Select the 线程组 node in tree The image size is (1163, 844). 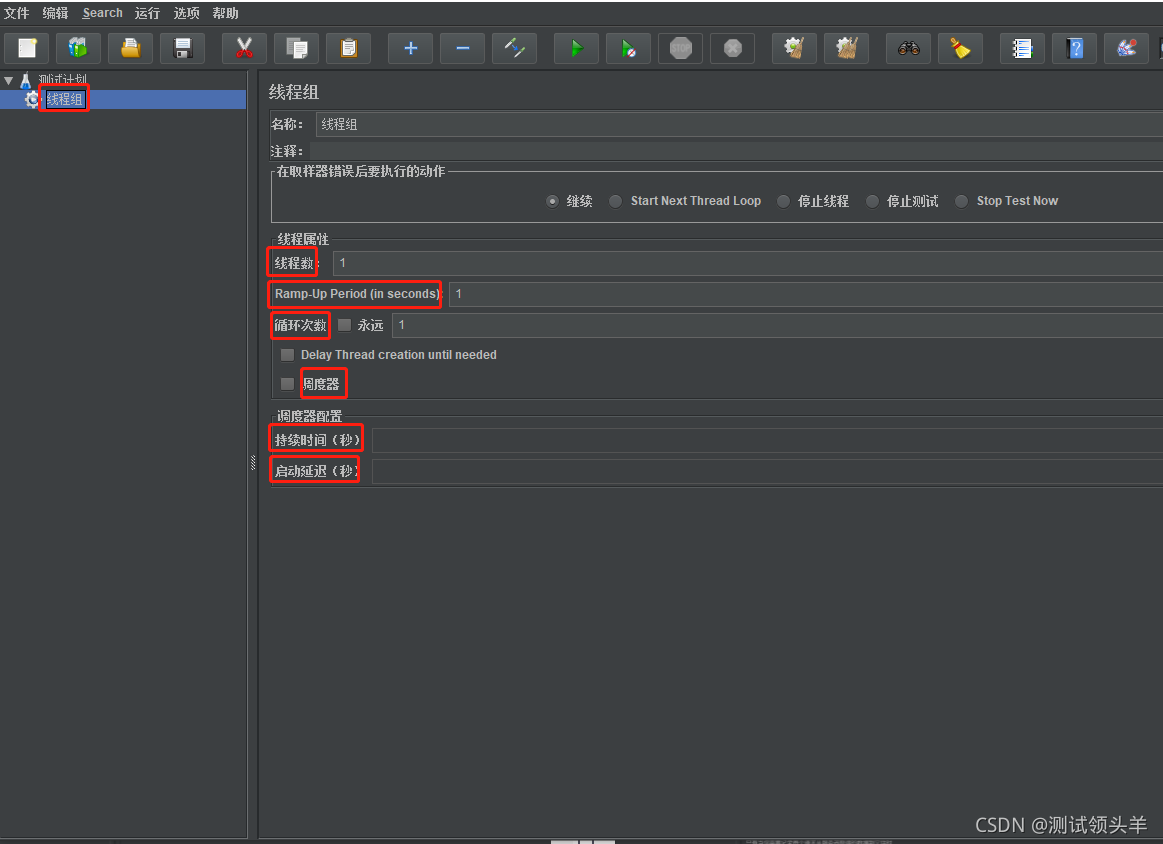click(65, 99)
